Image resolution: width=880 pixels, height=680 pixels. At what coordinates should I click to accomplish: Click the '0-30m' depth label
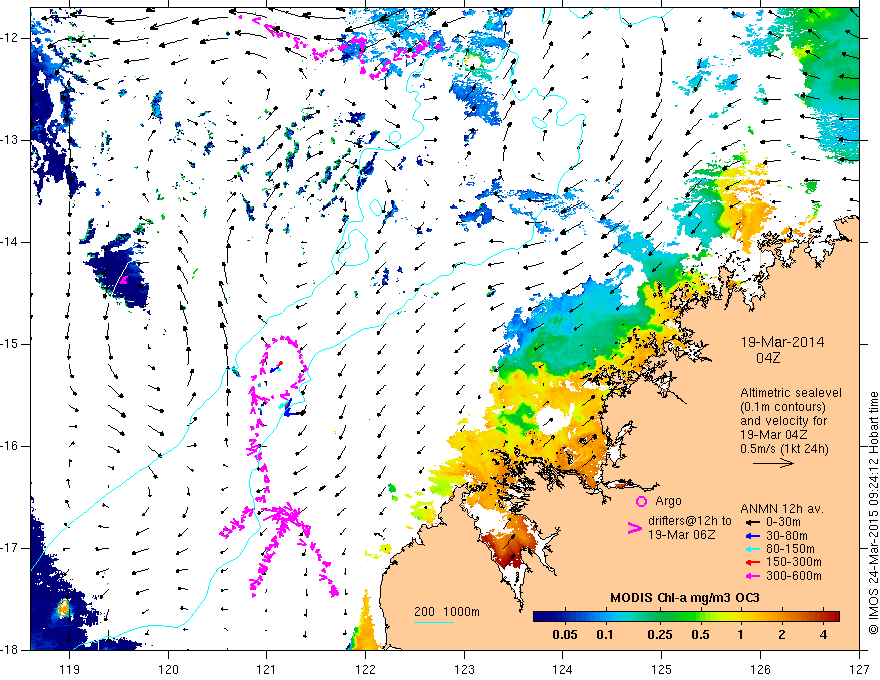tap(783, 522)
